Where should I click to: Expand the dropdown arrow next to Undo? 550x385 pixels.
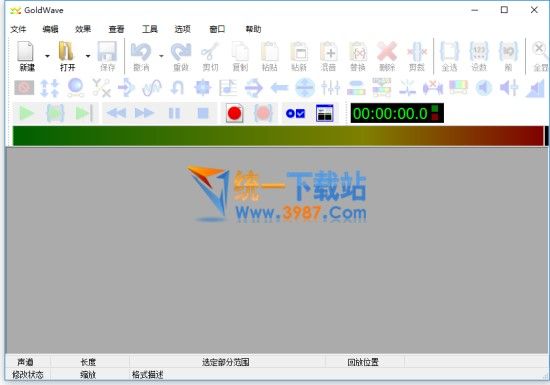[x=161, y=56]
